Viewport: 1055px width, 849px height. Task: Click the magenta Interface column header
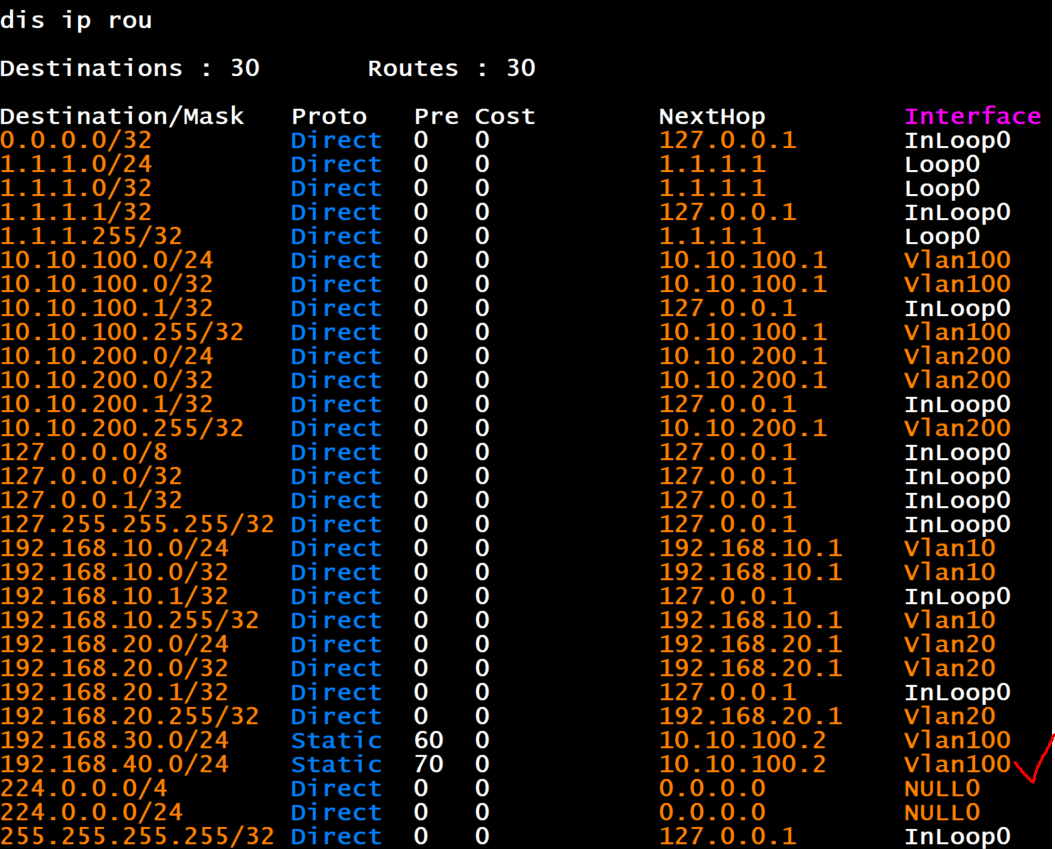[972, 116]
